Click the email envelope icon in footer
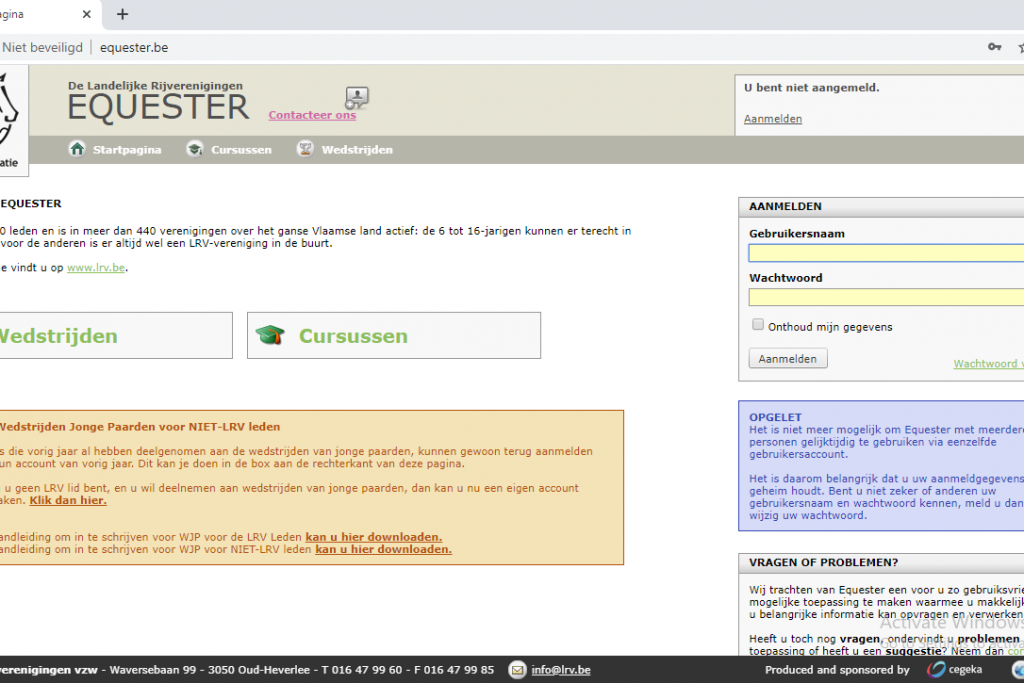Screen dimensions: 1024x683 517,670
